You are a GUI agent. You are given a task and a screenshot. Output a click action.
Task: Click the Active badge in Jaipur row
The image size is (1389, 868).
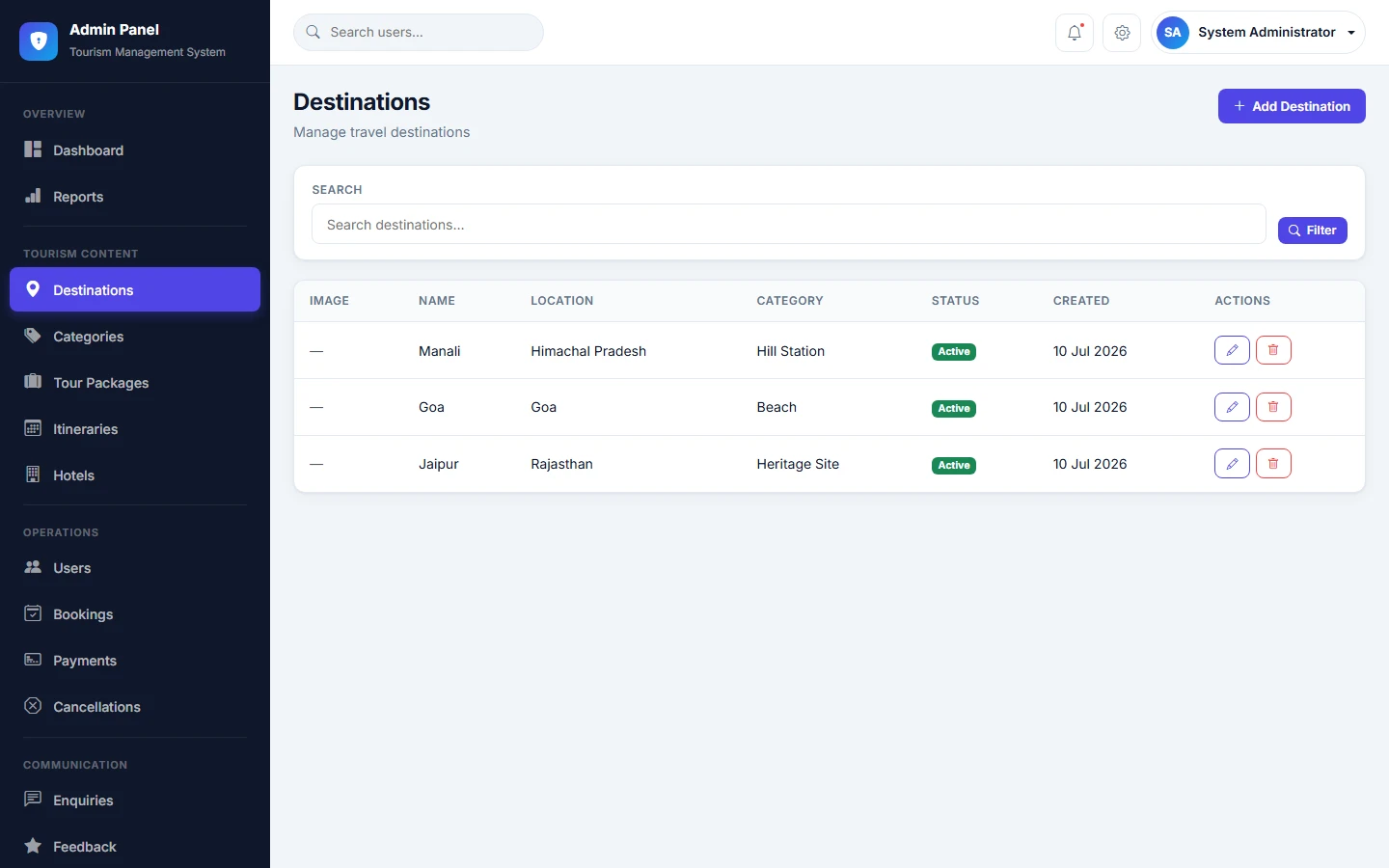954,466
